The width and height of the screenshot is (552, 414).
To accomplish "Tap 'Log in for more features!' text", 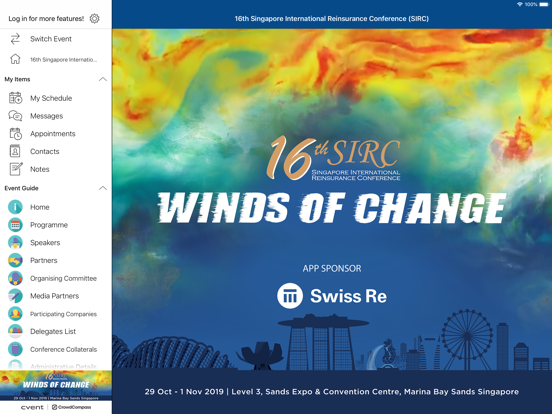I will point(46,19).
